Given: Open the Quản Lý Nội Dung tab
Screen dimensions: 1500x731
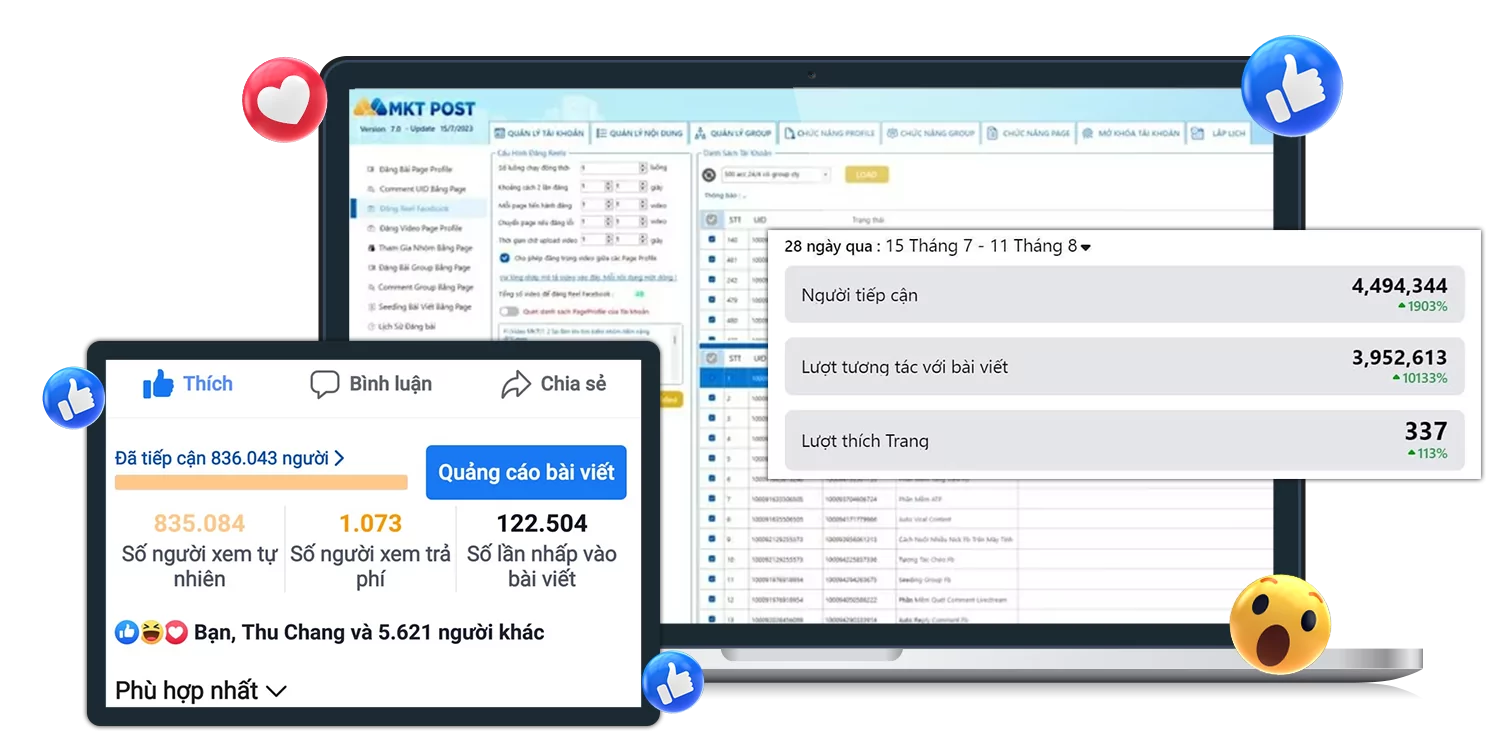Looking at the screenshot, I should click(638, 133).
